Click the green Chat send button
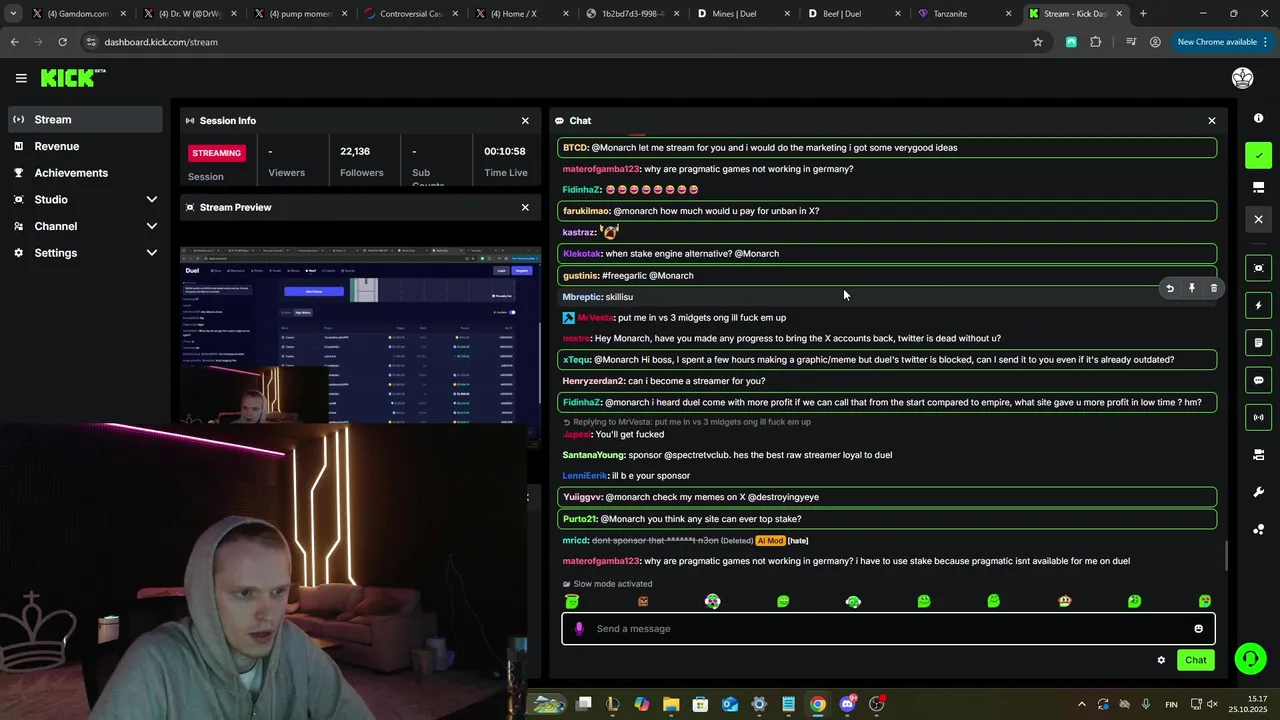1280x720 pixels. [x=1196, y=660]
